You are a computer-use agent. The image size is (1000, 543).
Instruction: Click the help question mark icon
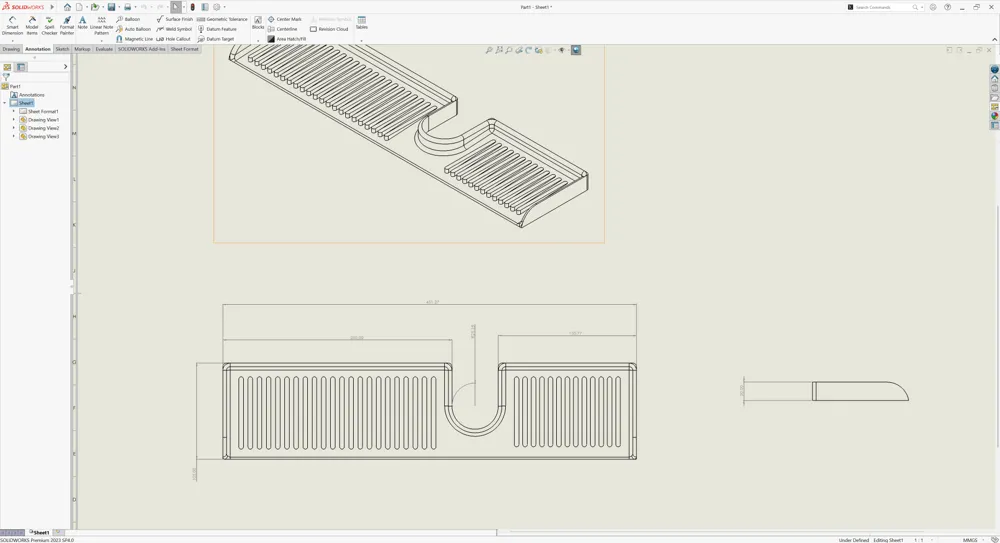click(x=947, y=7)
